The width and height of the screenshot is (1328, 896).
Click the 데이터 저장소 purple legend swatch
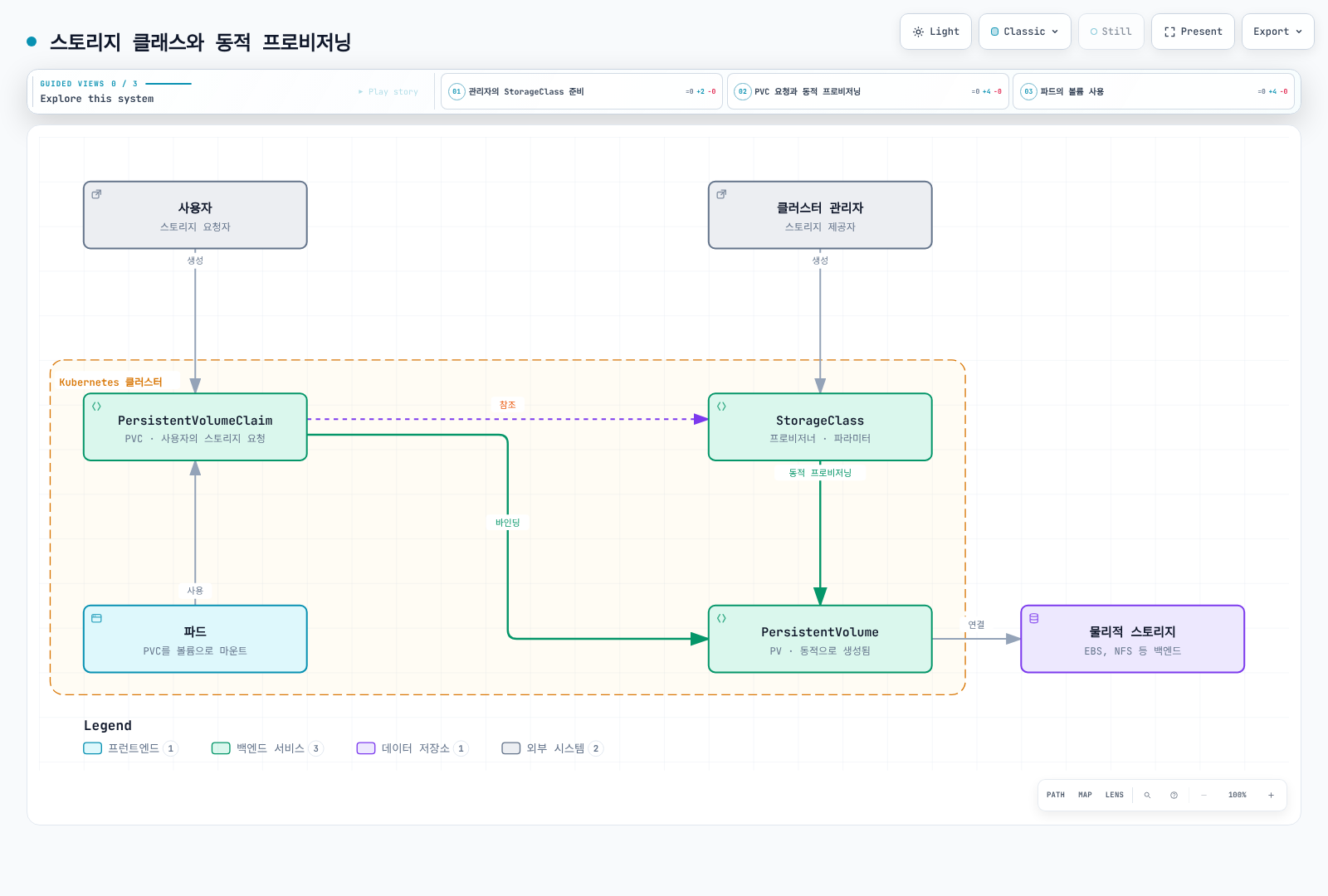(366, 748)
